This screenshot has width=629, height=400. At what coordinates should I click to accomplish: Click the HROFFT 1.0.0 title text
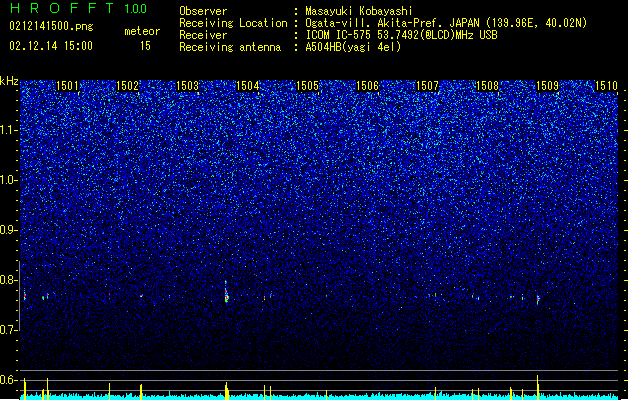pyautogui.click(x=79, y=8)
